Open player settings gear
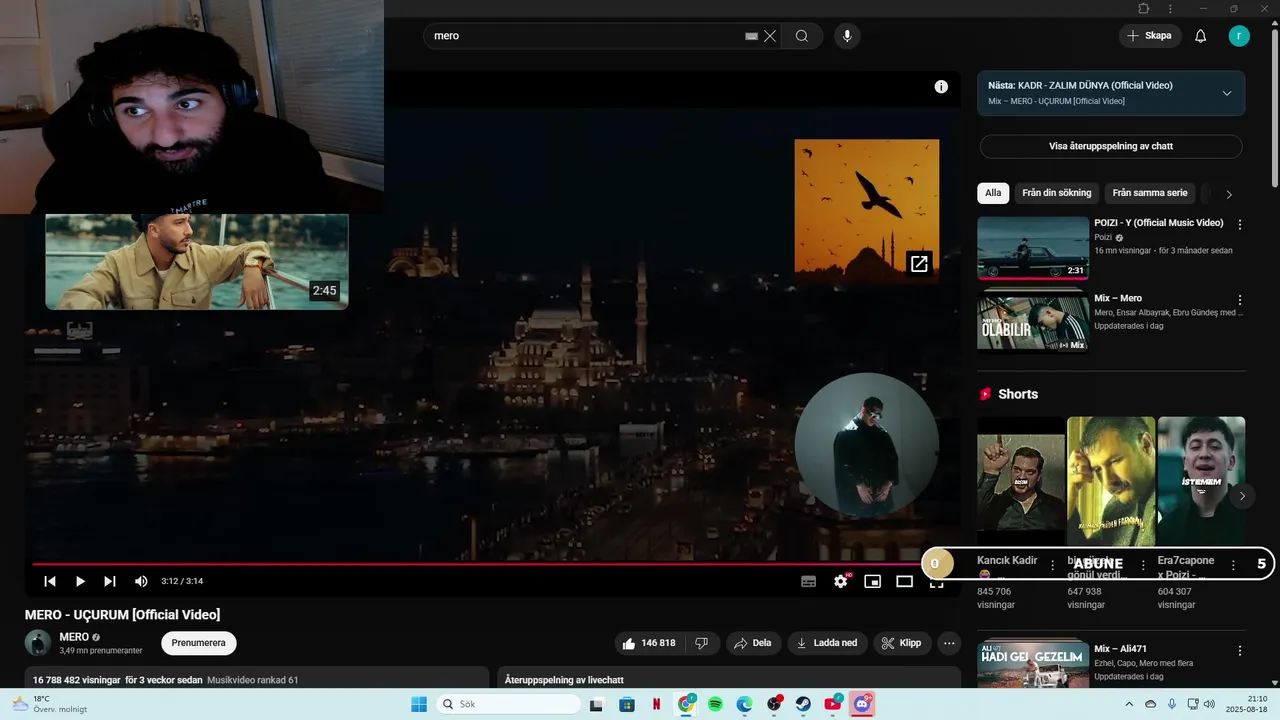The width and height of the screenshot is (1280, 720). (x=841, y=581)
